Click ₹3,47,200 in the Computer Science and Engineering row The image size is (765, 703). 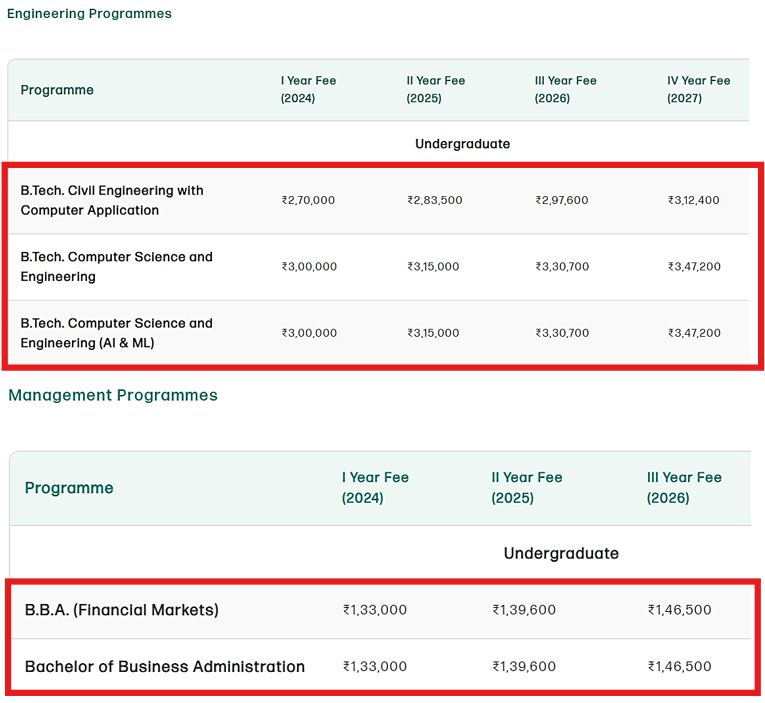tap(694, 266)
